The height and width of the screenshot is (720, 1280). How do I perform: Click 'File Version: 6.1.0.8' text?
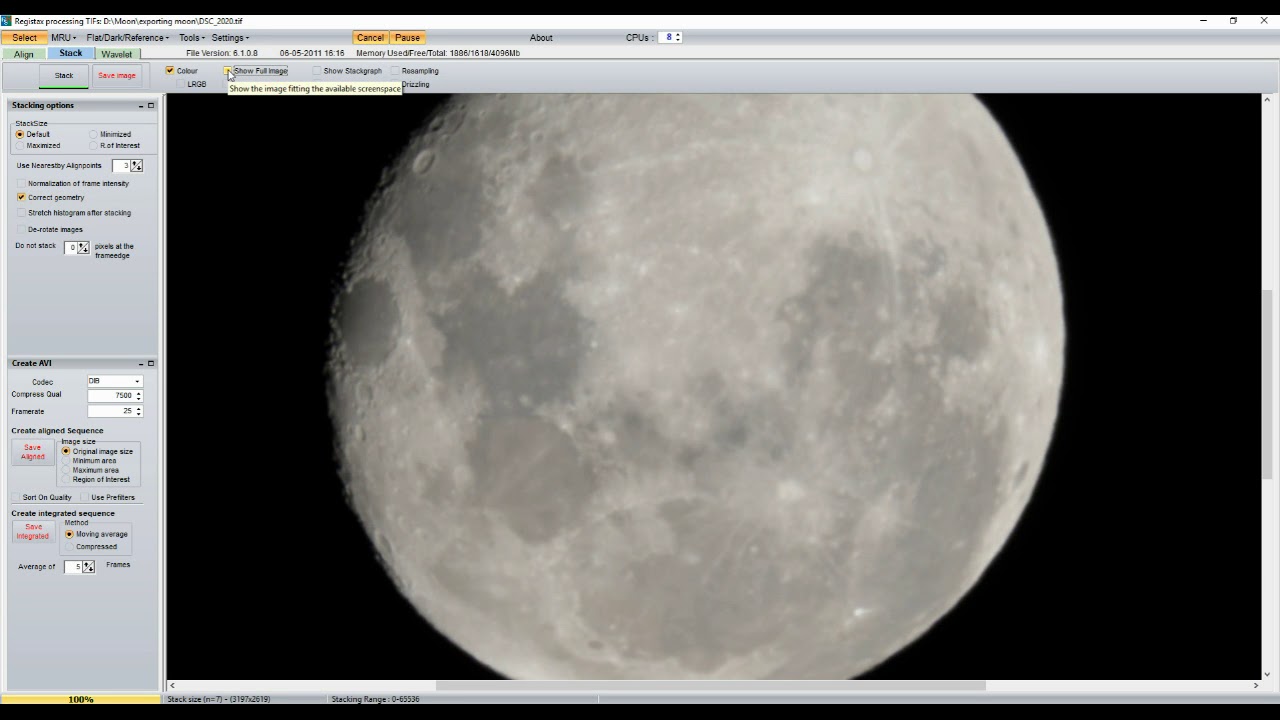(x=222, y=53)
